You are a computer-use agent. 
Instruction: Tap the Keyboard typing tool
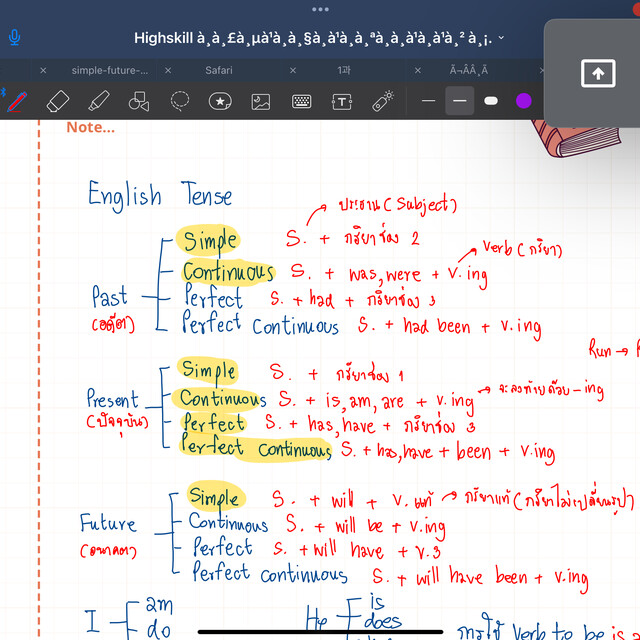pyautogui.click(x=301, y=101)
